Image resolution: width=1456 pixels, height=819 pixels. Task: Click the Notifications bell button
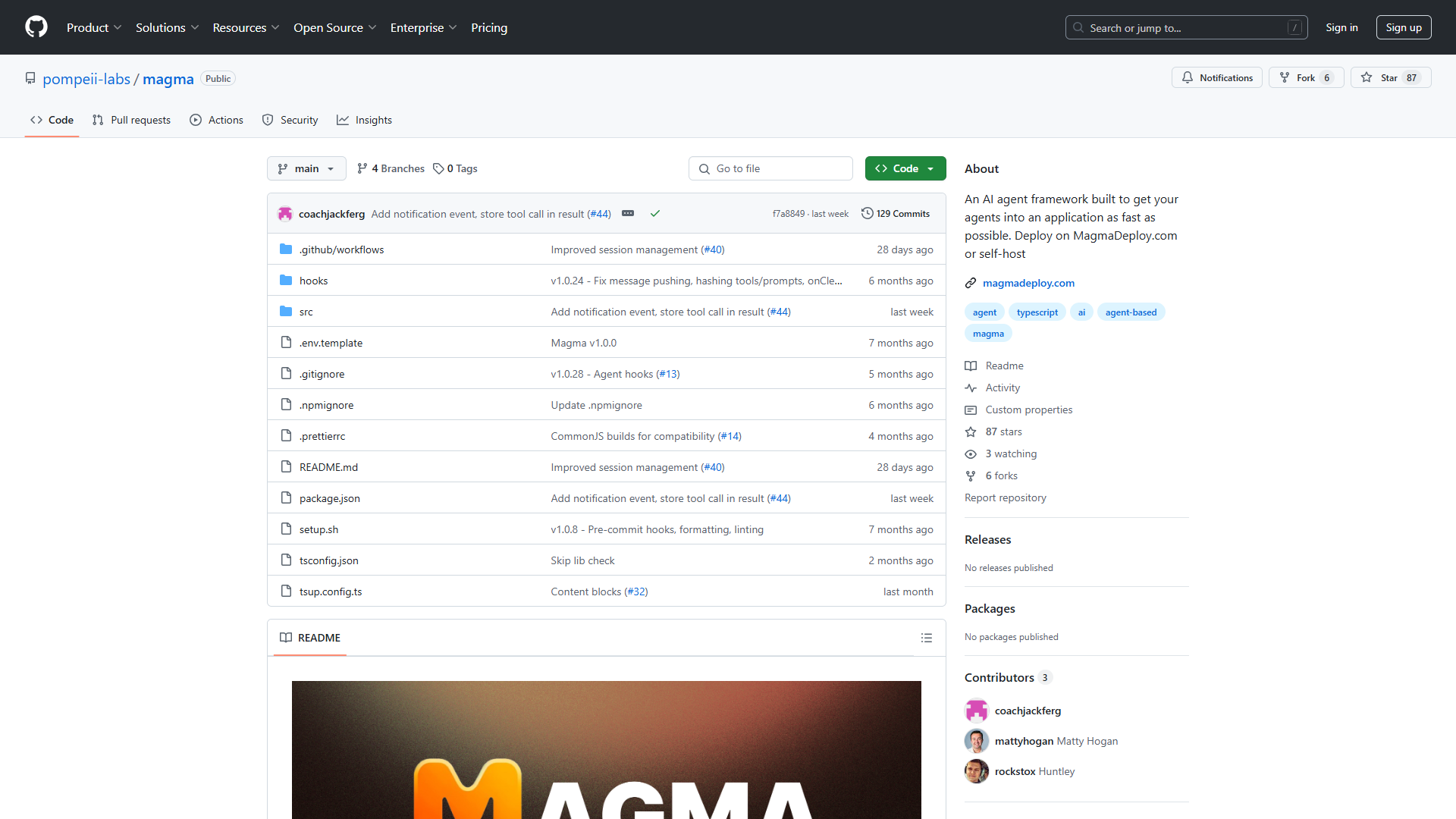(1216, 77)
